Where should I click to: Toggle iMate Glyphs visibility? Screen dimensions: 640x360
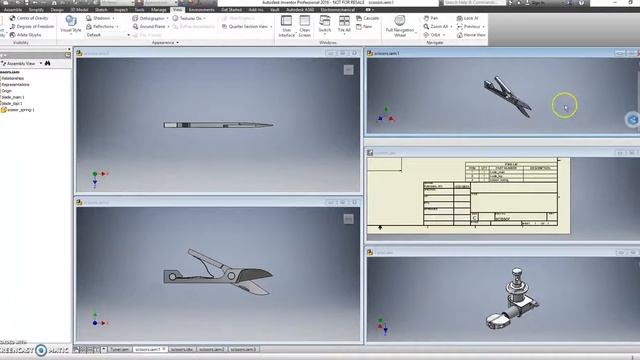25,35
